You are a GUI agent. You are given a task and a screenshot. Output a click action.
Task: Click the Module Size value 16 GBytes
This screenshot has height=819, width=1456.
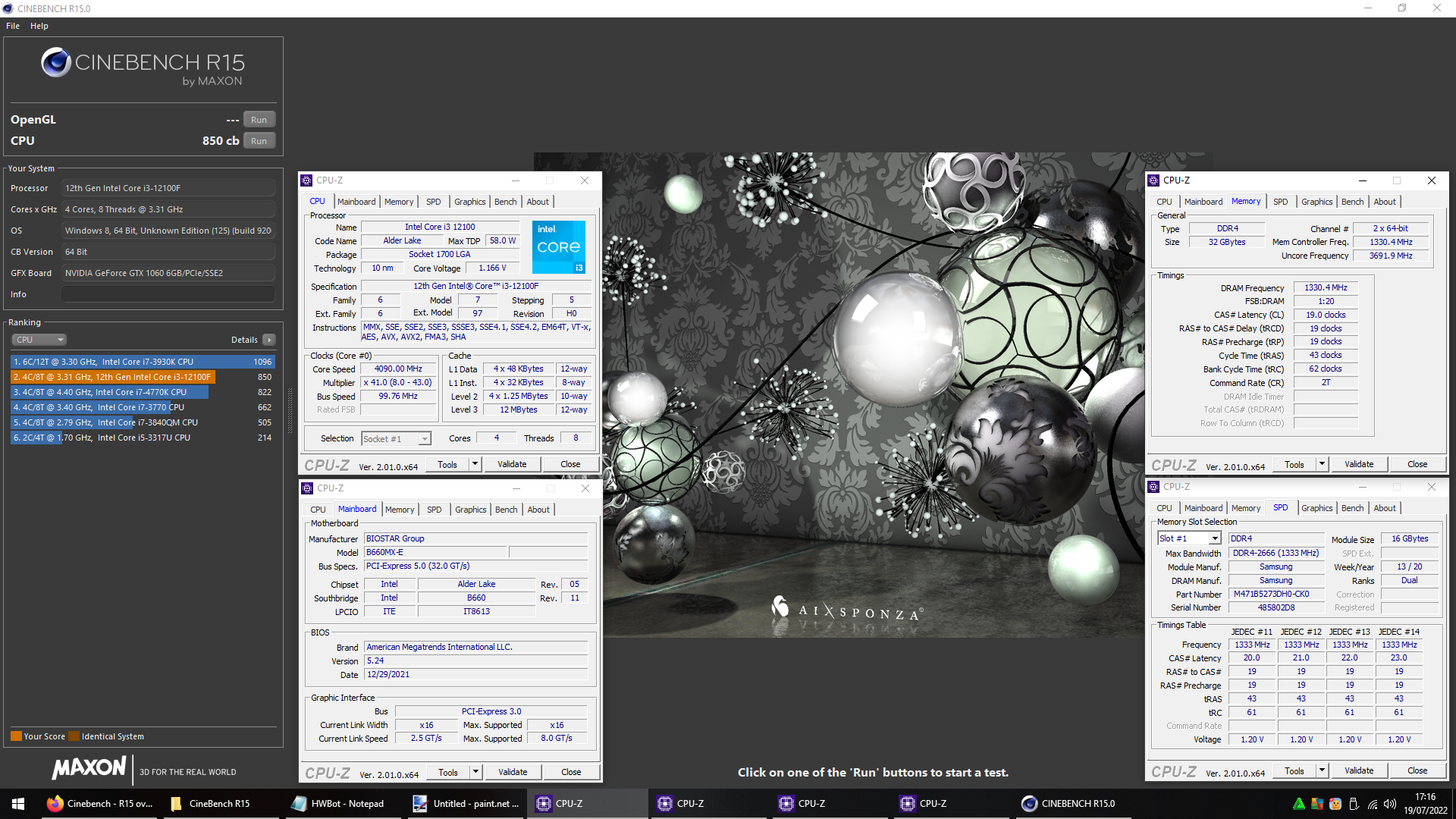tap(1409, 539)
